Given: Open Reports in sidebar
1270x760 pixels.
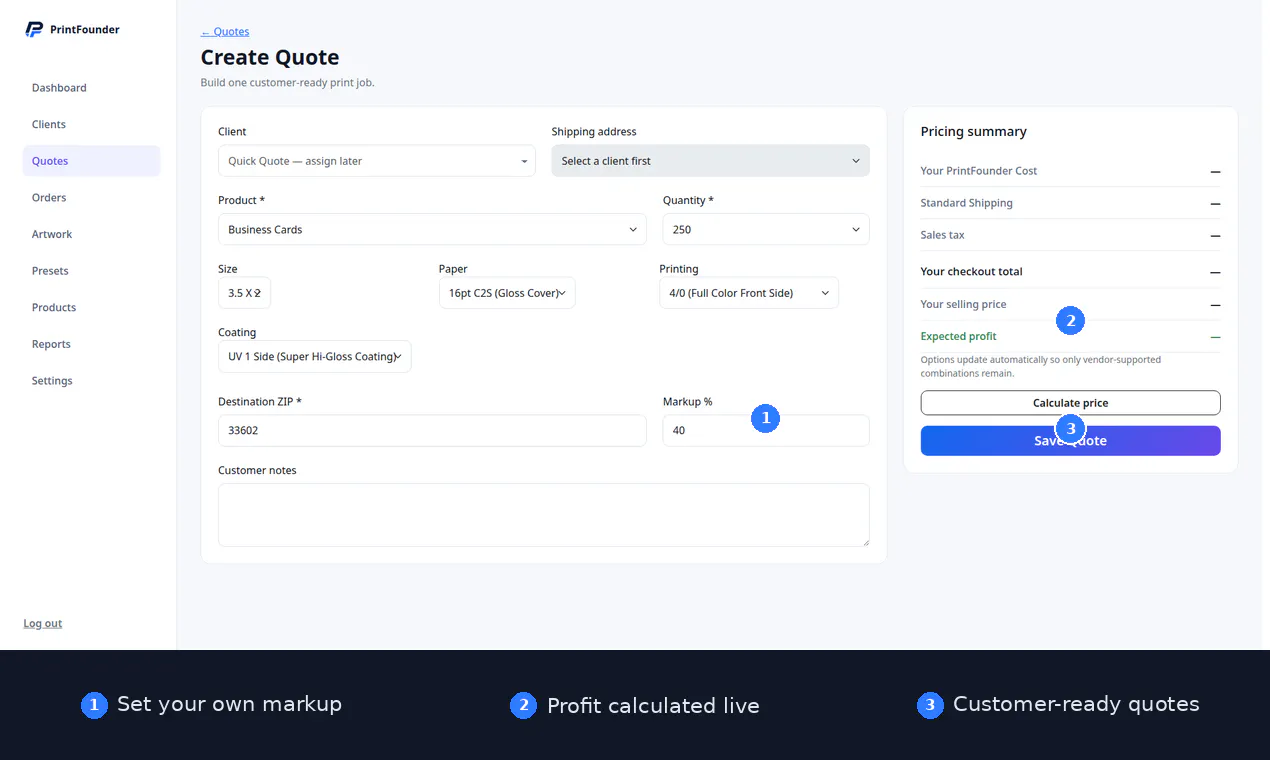Looking at the screenshot, I should click(51, 345).
